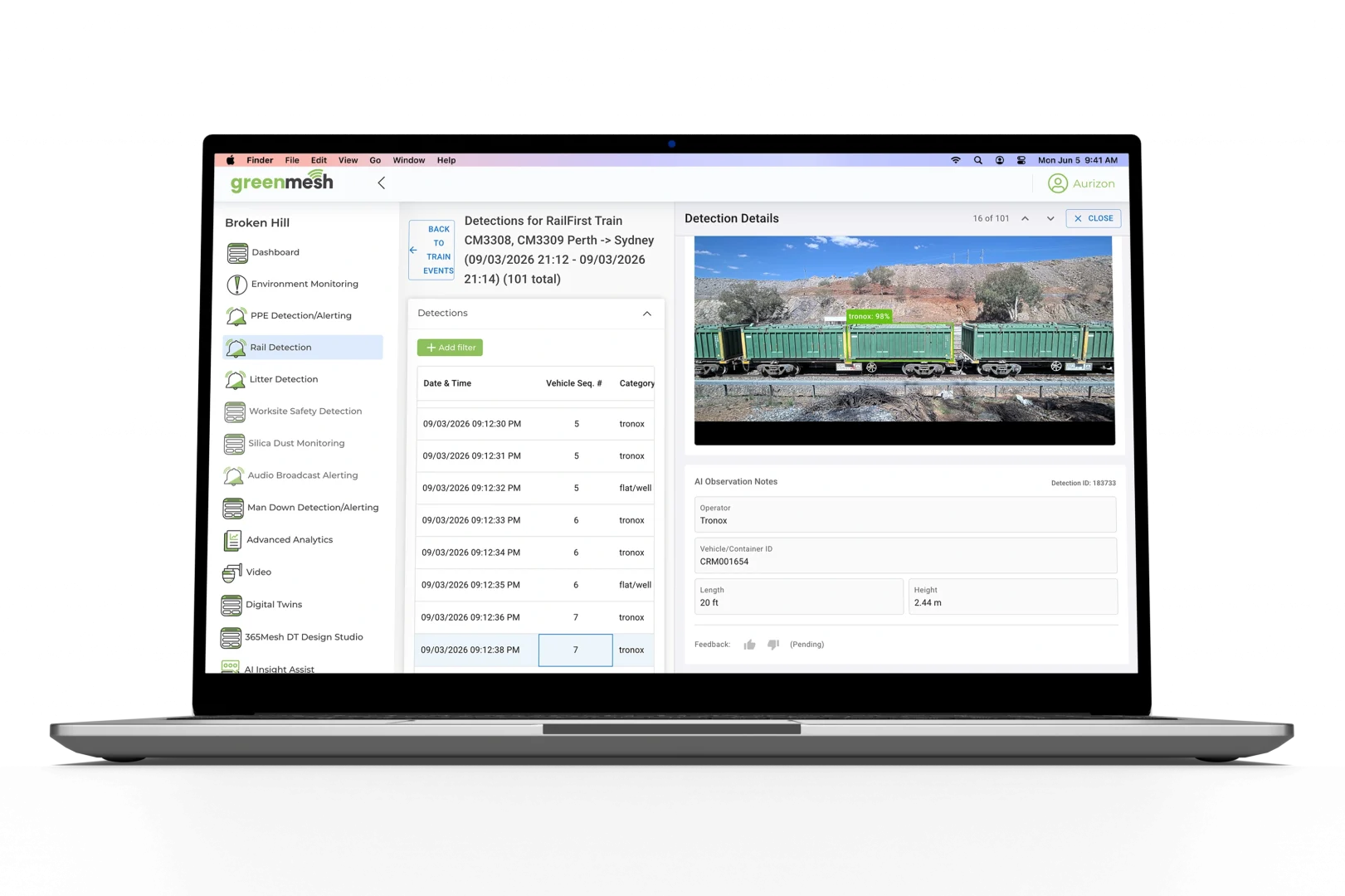Select the row 09/03/2026 09:12:31 PM
The height and width of the screenshot is (896, 1345).
coord(535,456)
